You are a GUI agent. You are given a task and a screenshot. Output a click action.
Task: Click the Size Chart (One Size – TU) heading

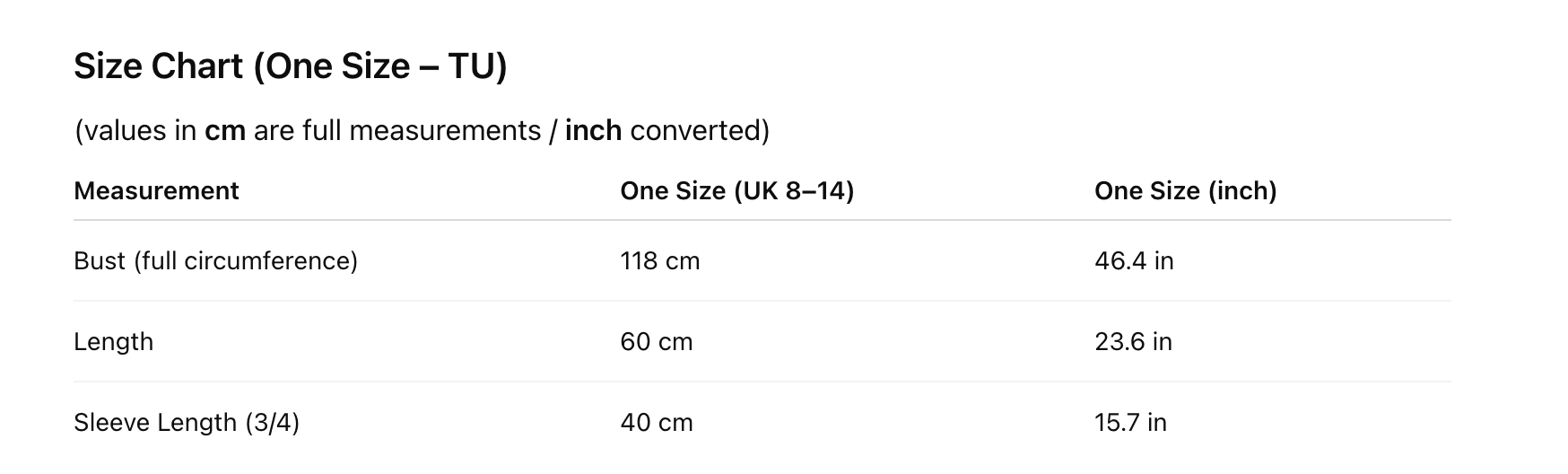click(x=290, y=66)
